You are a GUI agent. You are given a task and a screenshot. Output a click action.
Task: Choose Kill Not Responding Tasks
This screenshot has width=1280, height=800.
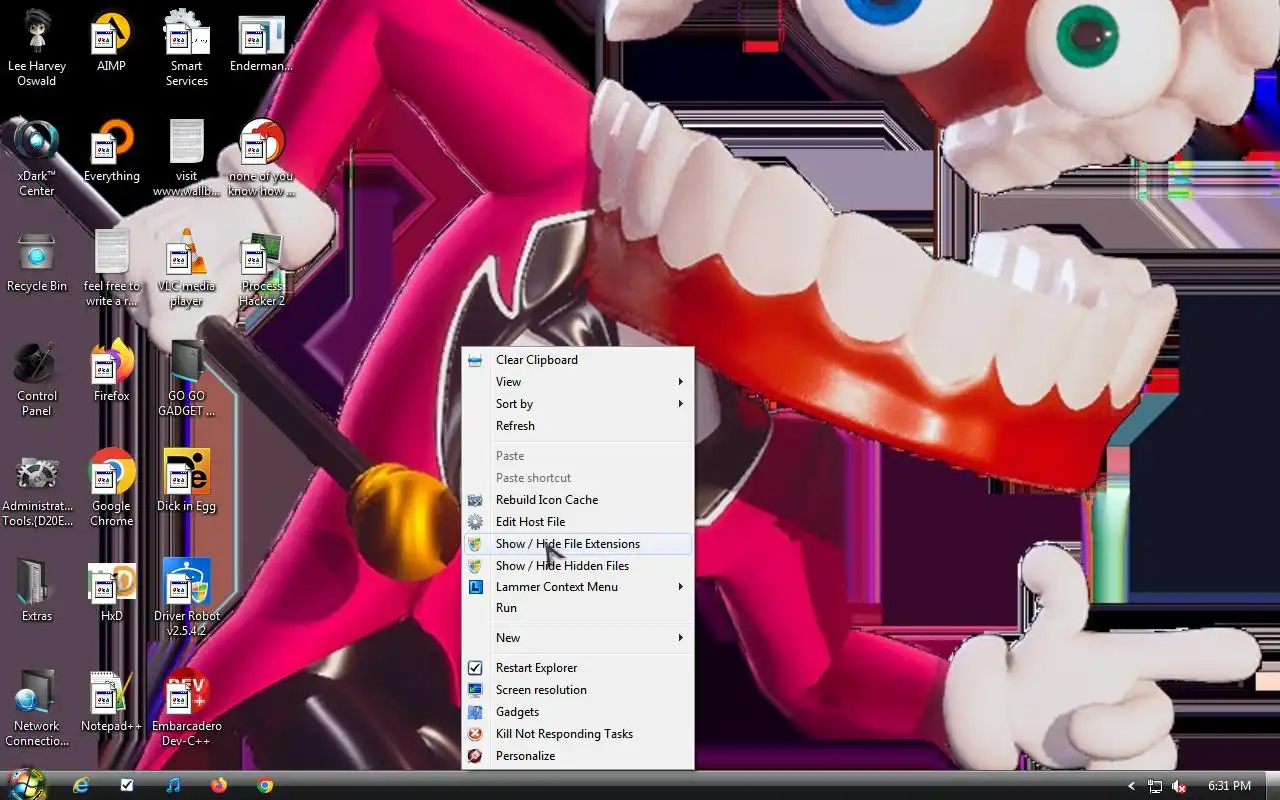pos(578,734)
